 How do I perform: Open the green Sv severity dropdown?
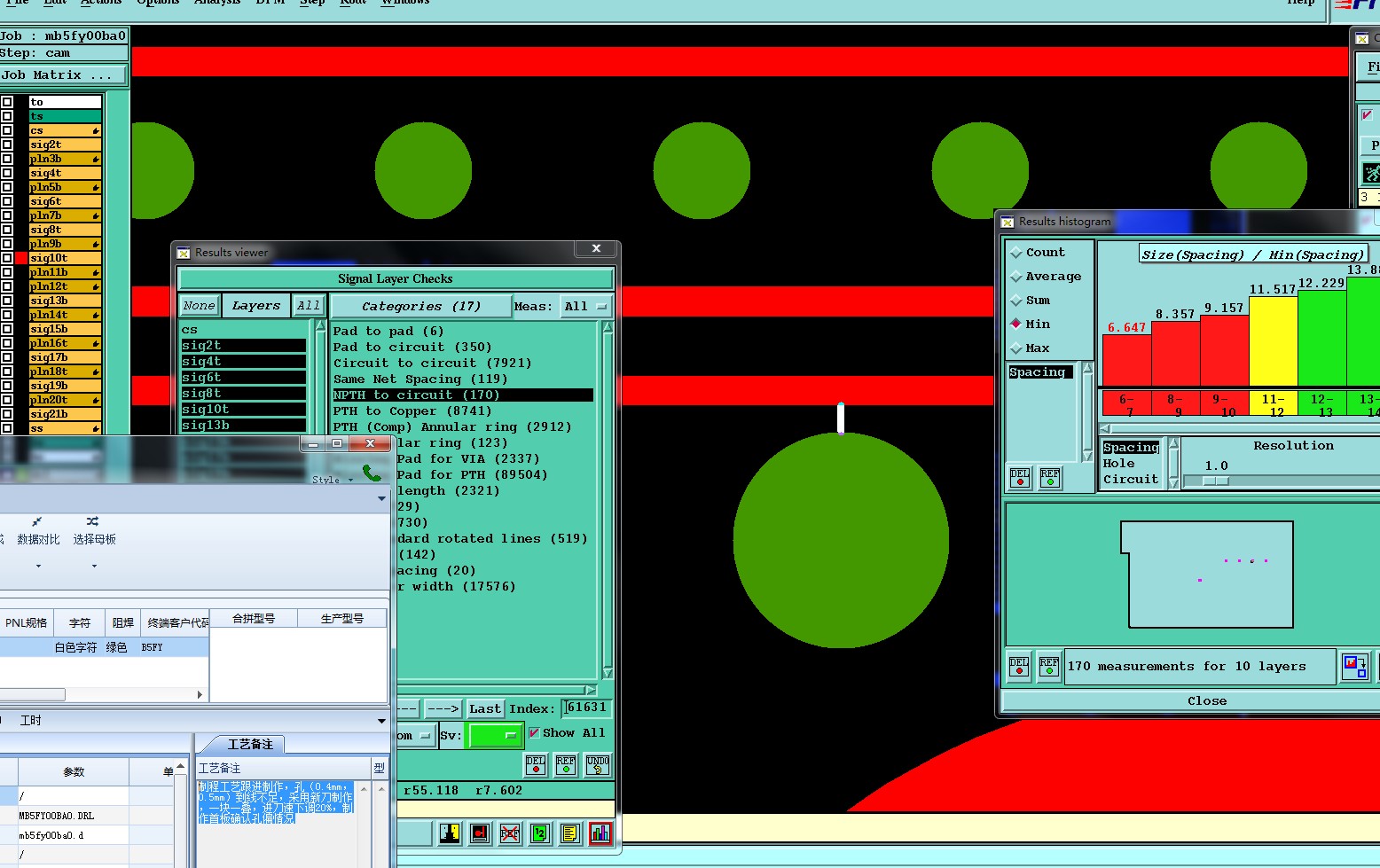(x=495, y=735)
